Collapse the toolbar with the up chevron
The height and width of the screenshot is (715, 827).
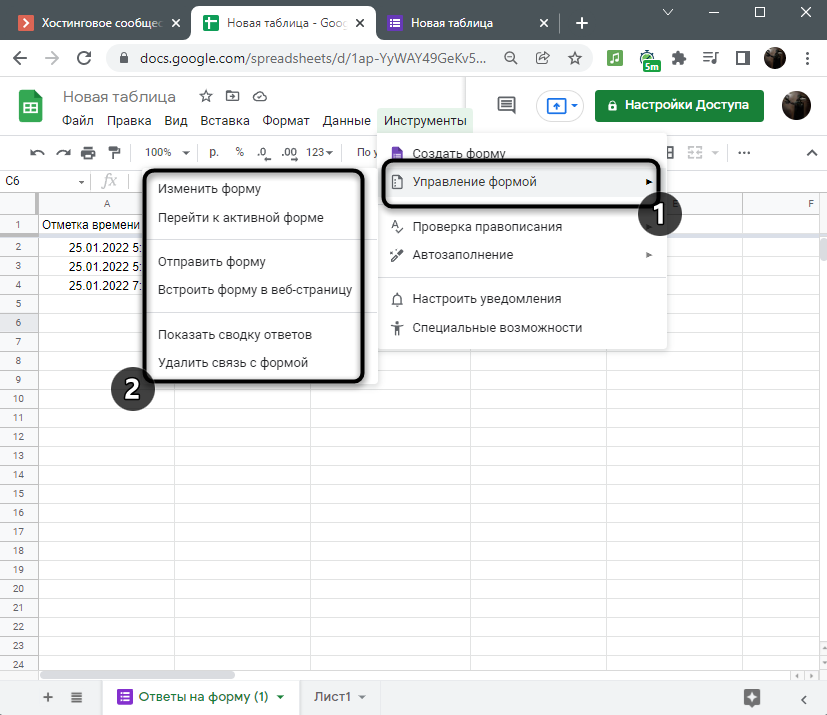pyautogui.click(x=811, y=153)
